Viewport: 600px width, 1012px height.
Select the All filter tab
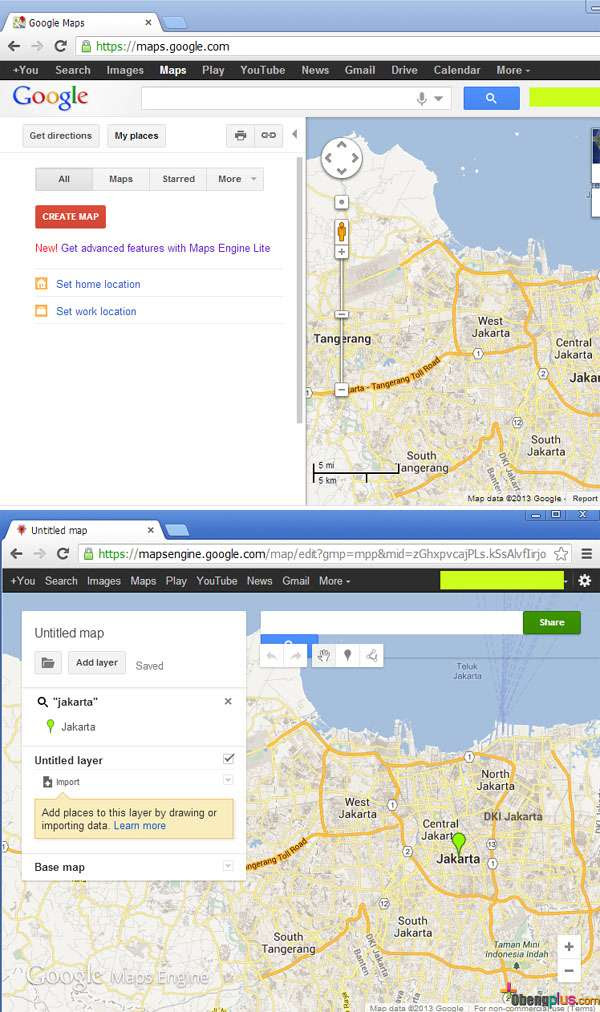(x=64, y=179)
